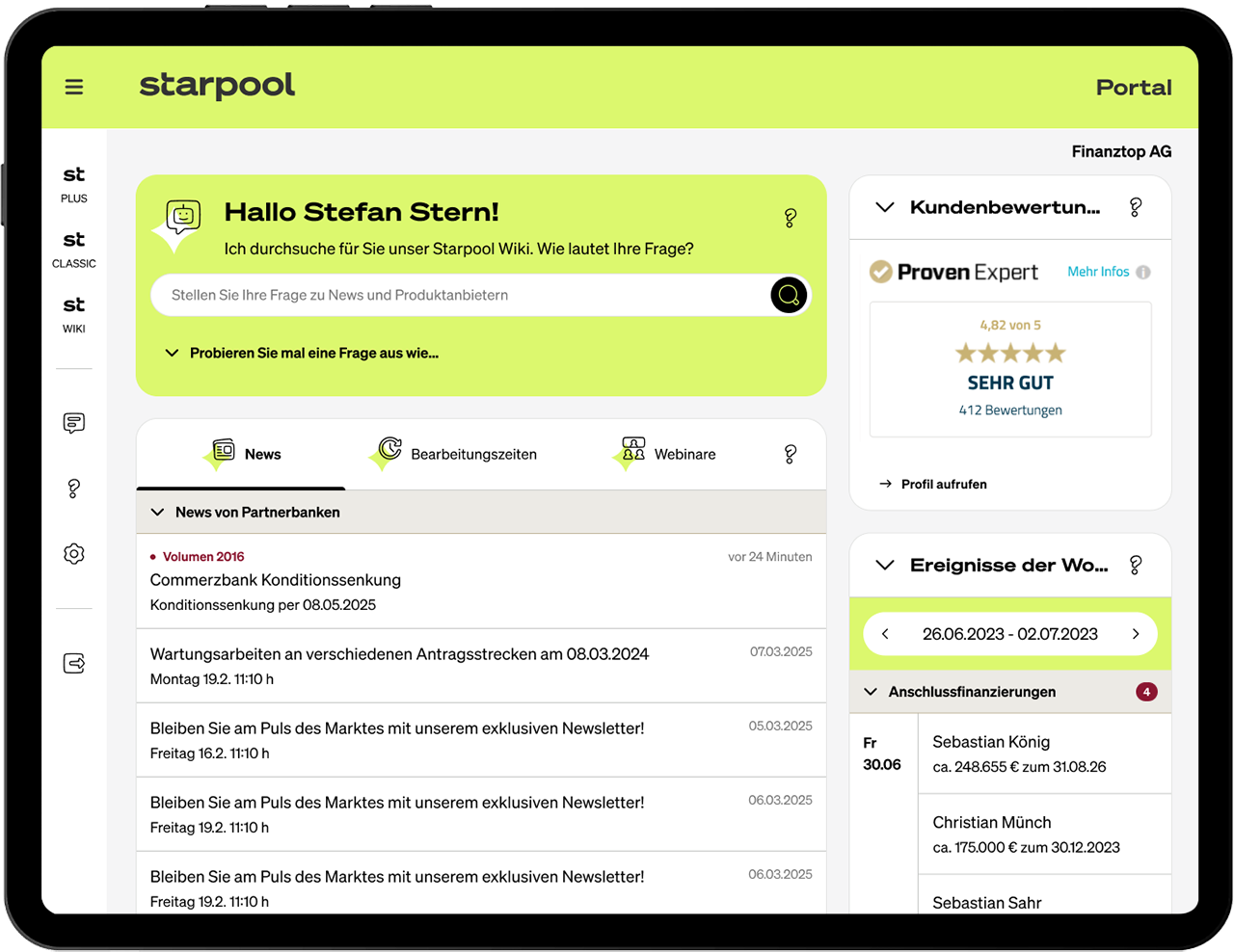Open the chat/feedback icon in the sidebar
The width and height of the screenshot is (1234, 952).
pos(73,423)
